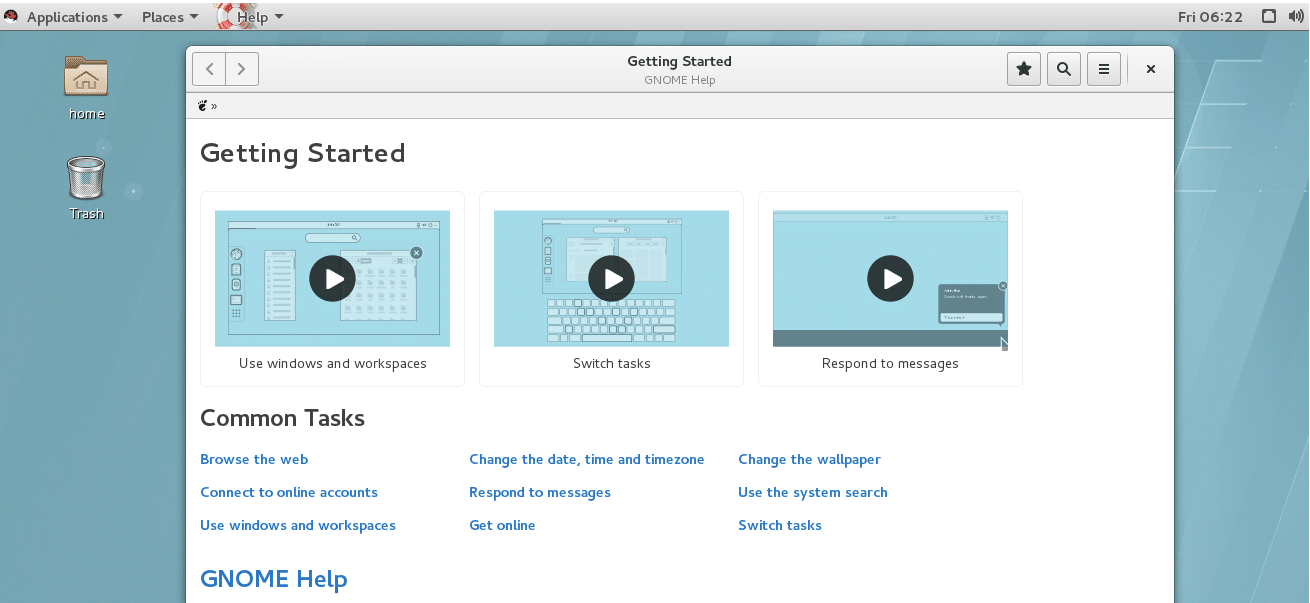Open search in GNOME Help

point(1063,68)
